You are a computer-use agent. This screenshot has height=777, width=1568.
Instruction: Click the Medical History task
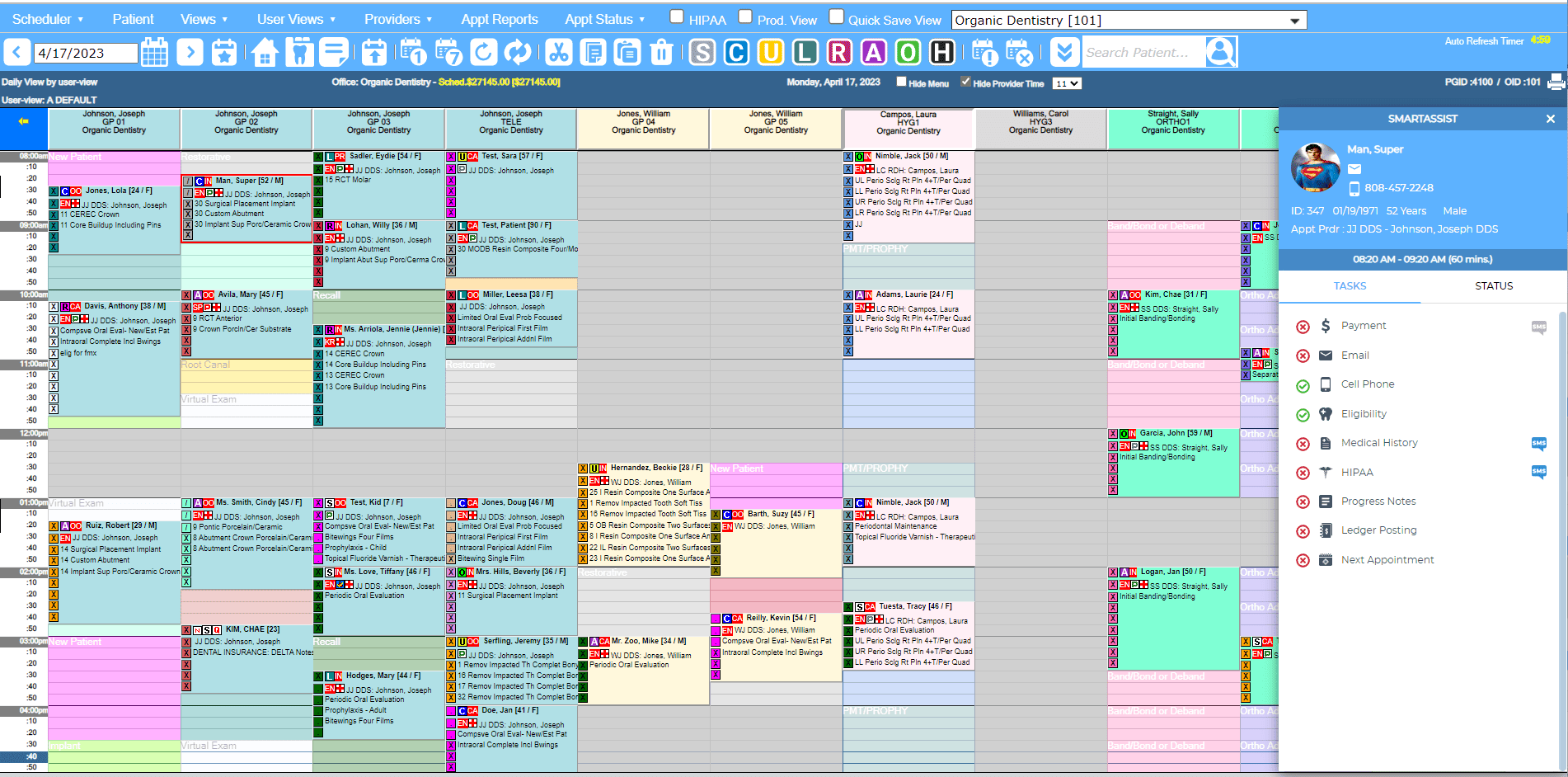(1378, 443)
